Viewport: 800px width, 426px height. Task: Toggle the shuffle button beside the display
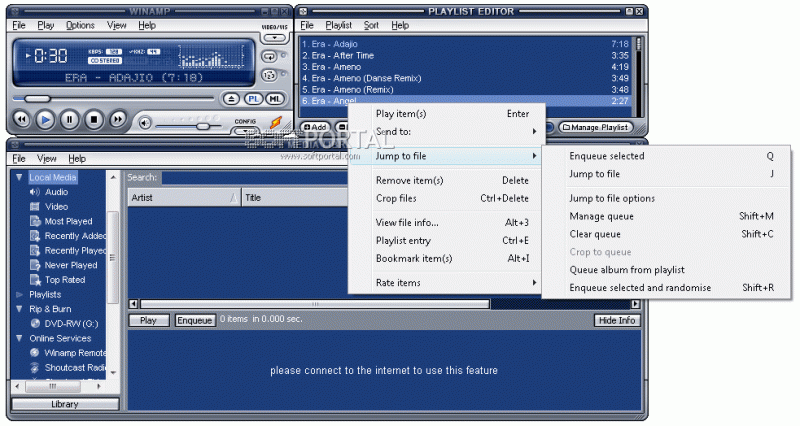(269, 76)
